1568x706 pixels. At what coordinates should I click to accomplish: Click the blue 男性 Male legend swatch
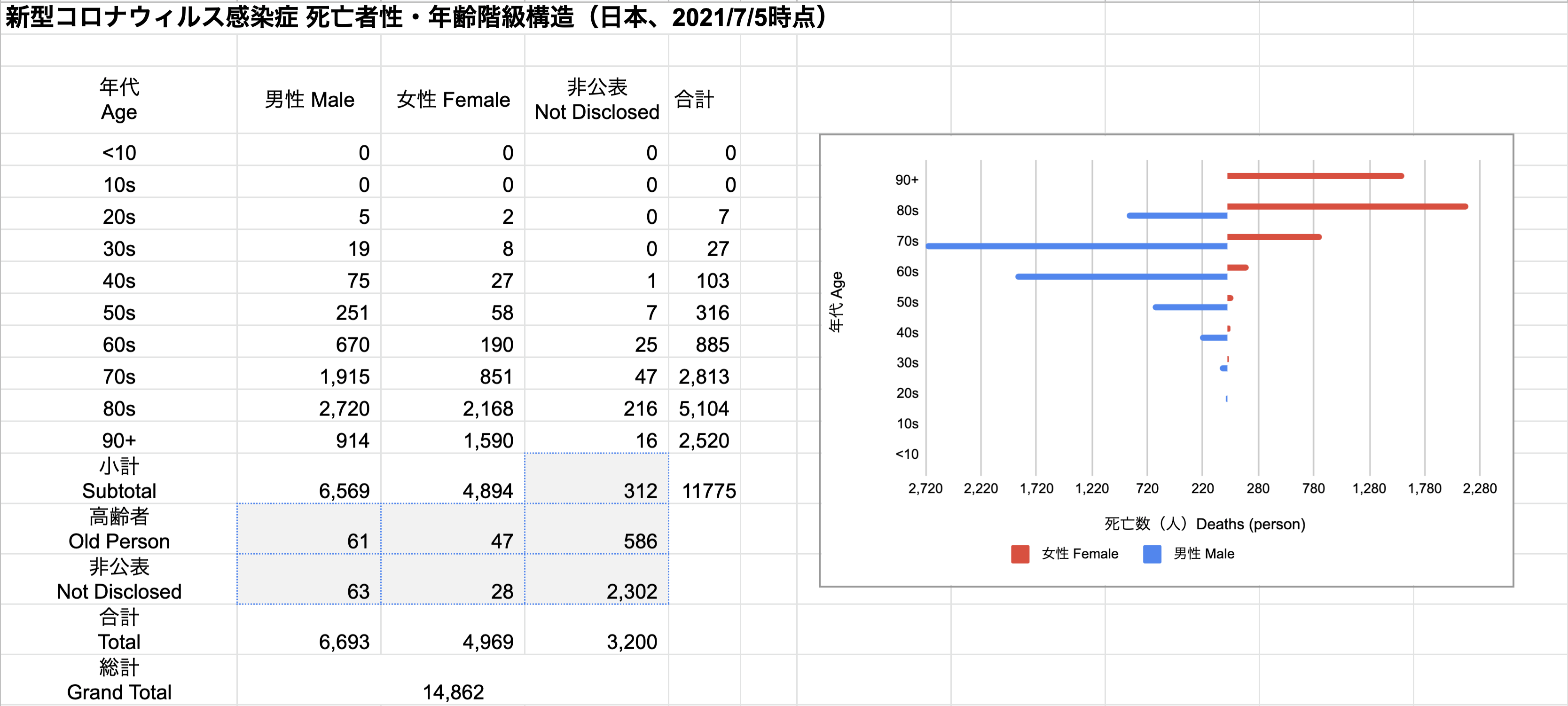pyautogui.click(x=1152, y=554)
